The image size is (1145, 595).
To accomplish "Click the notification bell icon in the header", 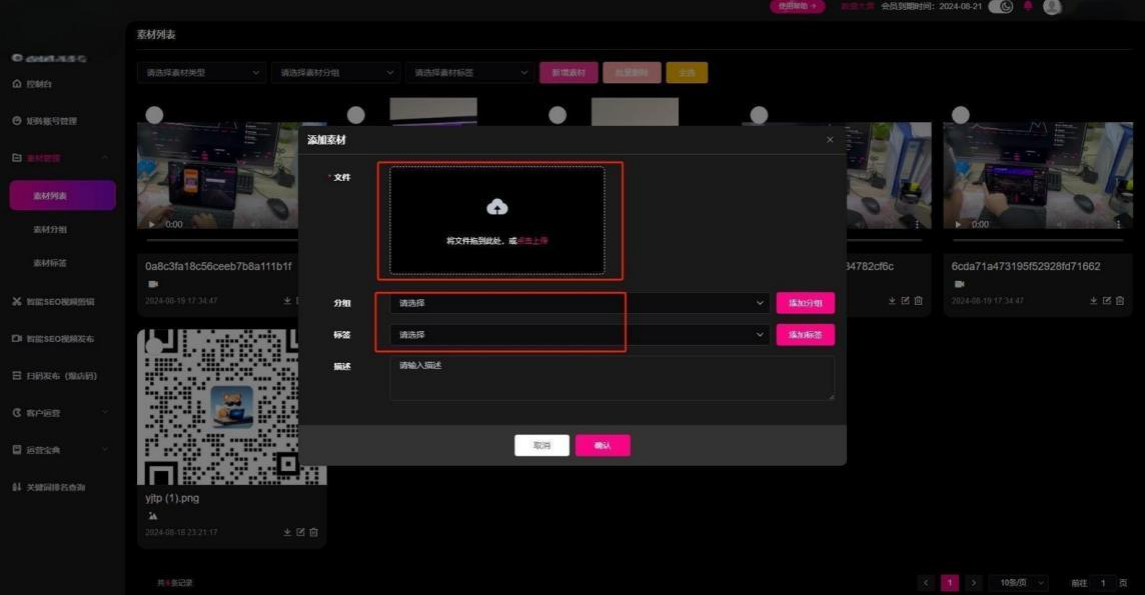I will pyautogui.click(x=1027, y=6).
